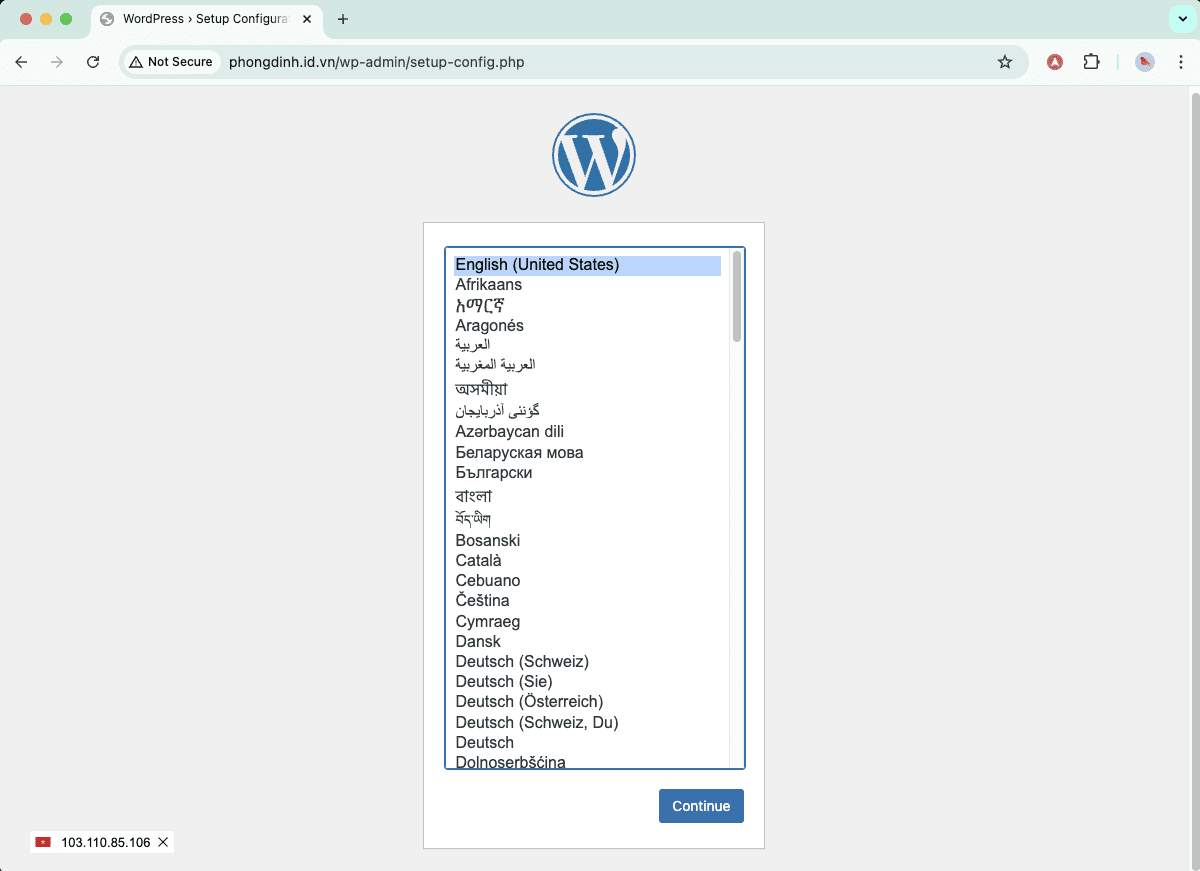Select the العربية المغربية option

(587, 364)
